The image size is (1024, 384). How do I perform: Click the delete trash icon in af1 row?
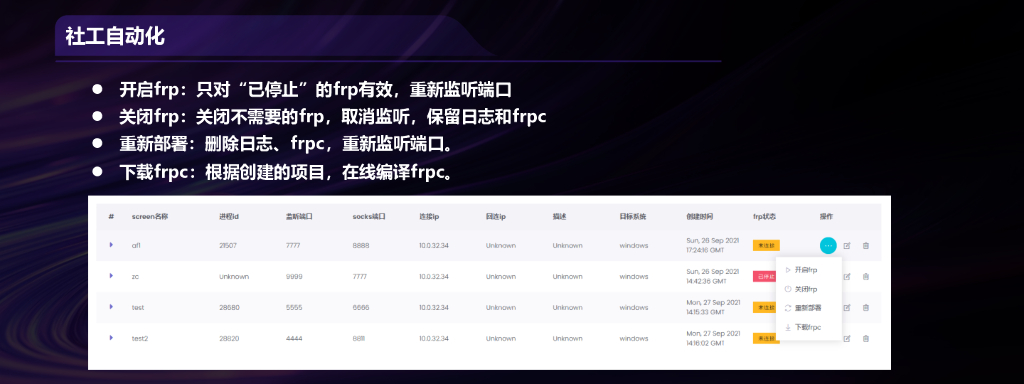point(866,246)
